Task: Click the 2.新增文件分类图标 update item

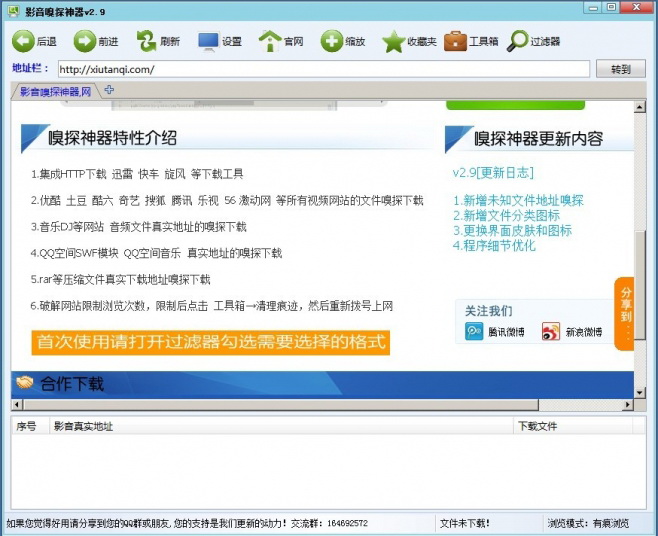Action: pyautogui.click(x=507, y=215)
